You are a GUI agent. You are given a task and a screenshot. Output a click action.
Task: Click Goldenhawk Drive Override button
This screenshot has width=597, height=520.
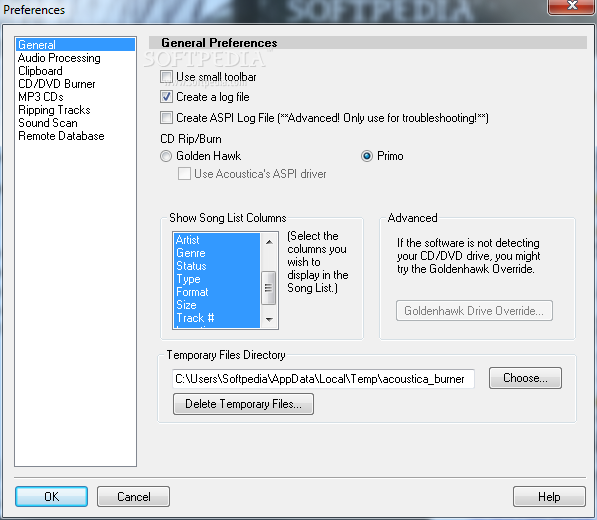coord(474,311)
